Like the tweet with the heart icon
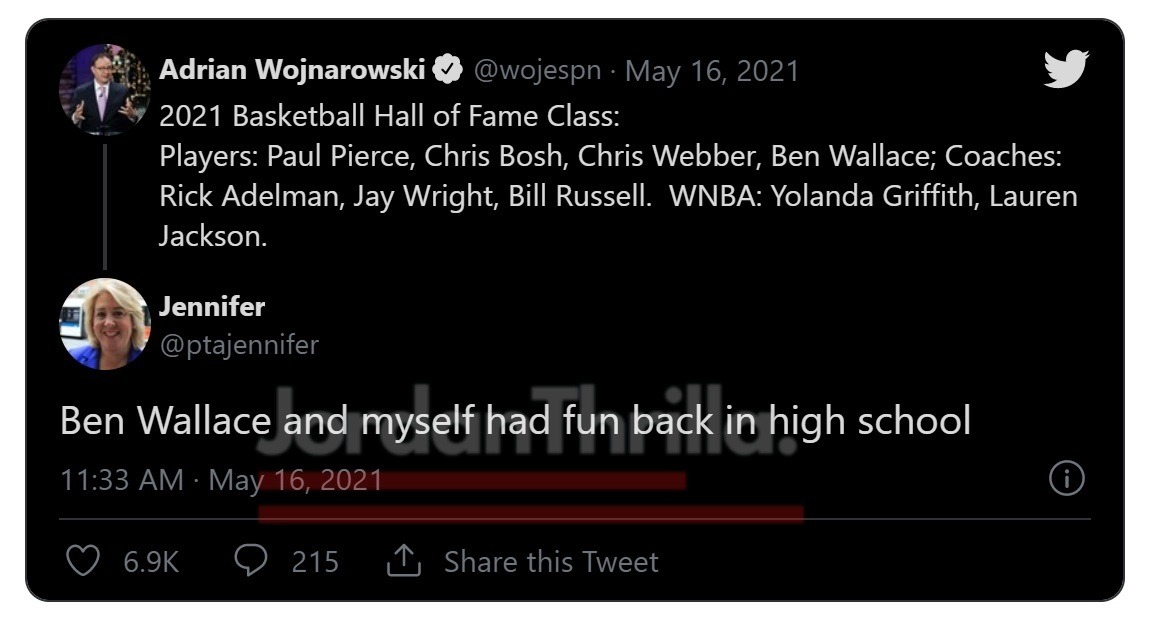This screenshot has width=1149, height=622. (x=82, y=561)
